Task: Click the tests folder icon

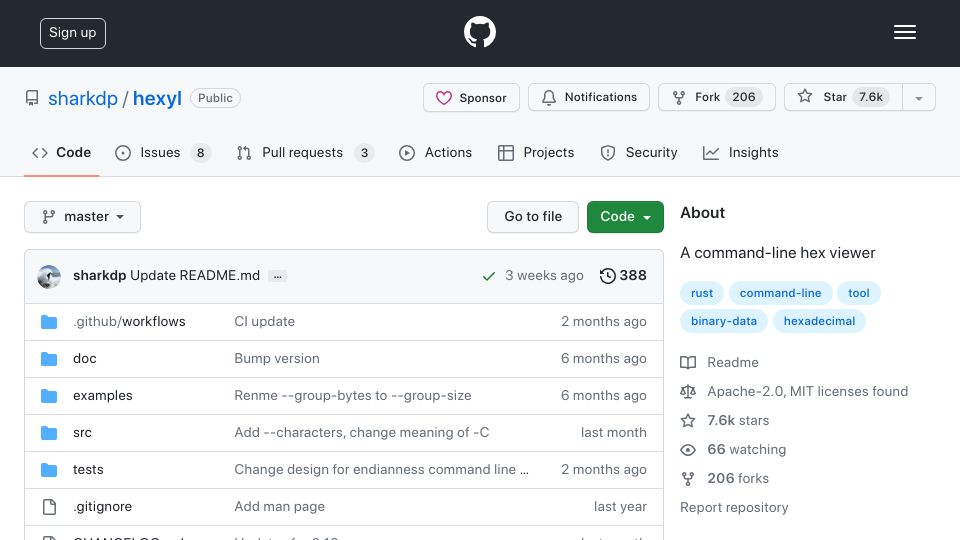Action: point(49,470)
